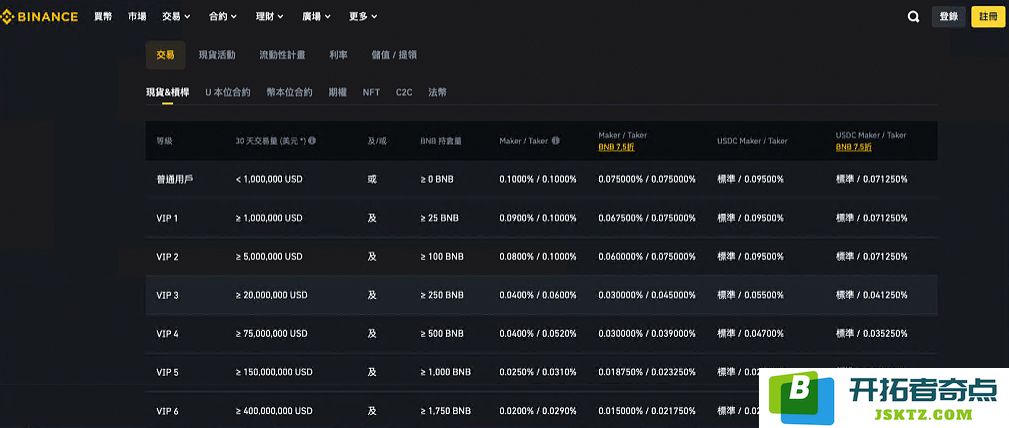Click the 標準 / 0.035250% USDC discount cell
The width and height of the screenshot is (1009, 428).
(872, 334)
